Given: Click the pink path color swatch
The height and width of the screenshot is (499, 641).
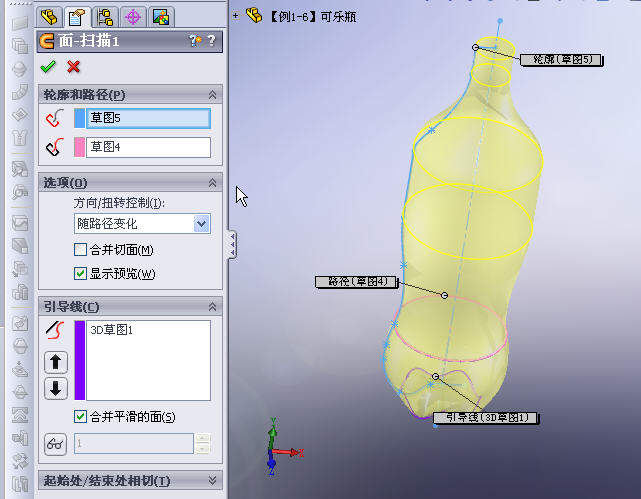Looking at the screenshot, I should (x=80, y=147).
